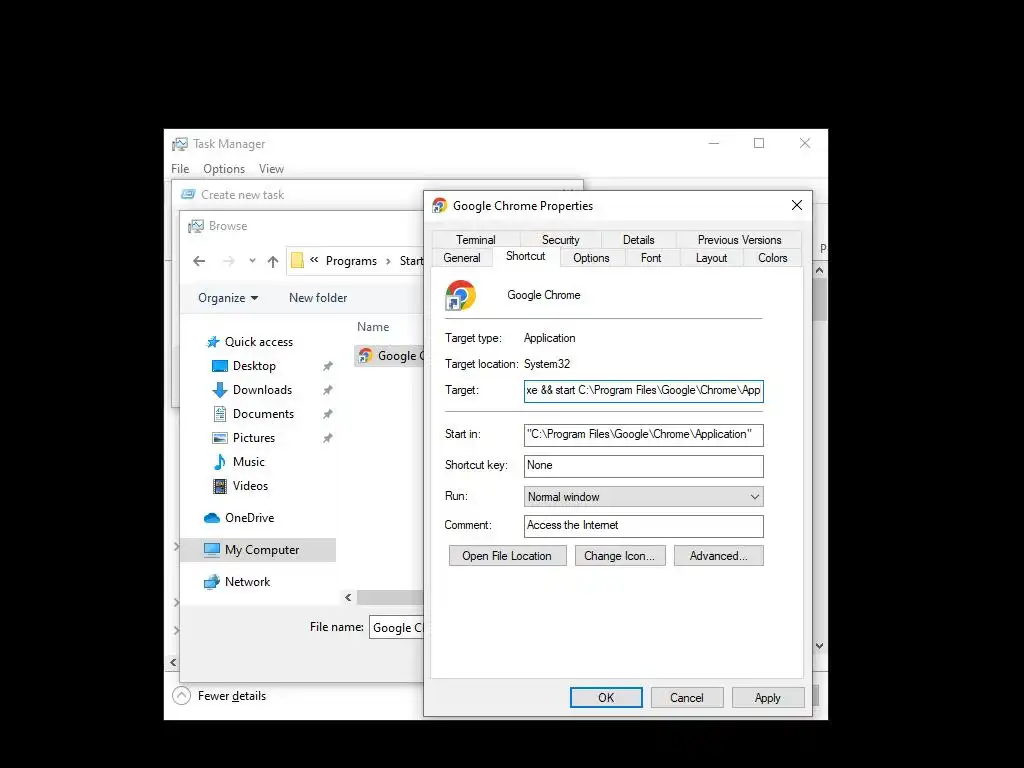Click the Browse dialog title icon

click(x=196, y=226)
